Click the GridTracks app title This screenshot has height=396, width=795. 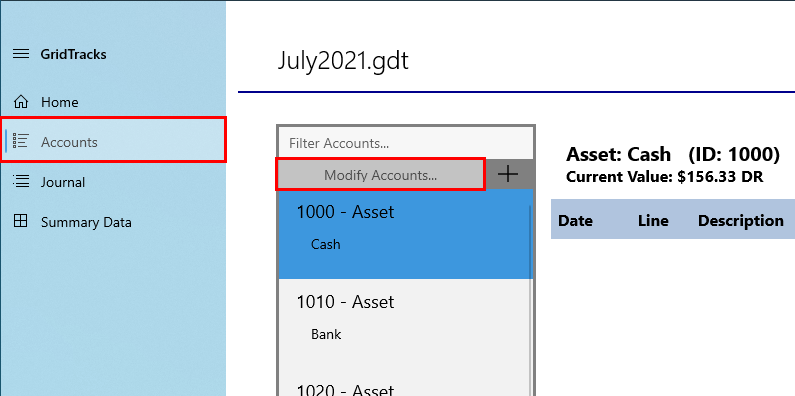[x=74, y=54]
